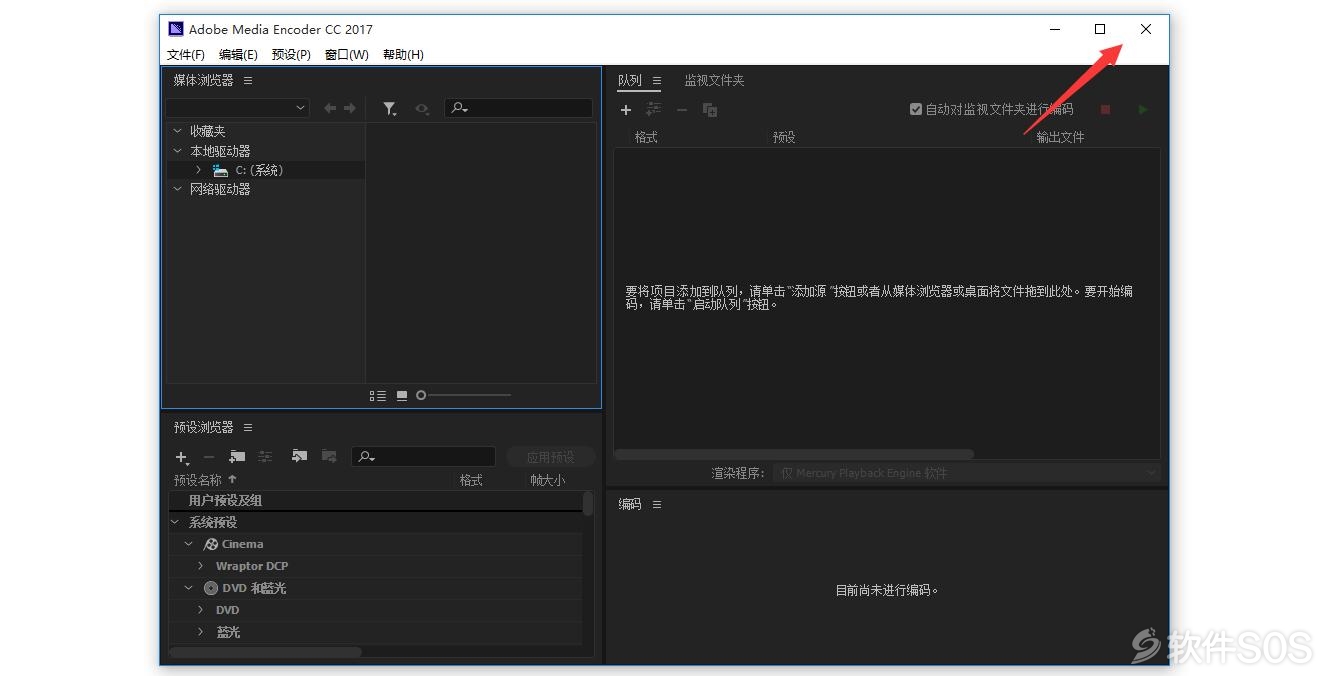Image resolution: width=1331 pixels, height=676 pixels.
Task: Open the 预设浏览器 panel menu icon
Action: point(248,427)
